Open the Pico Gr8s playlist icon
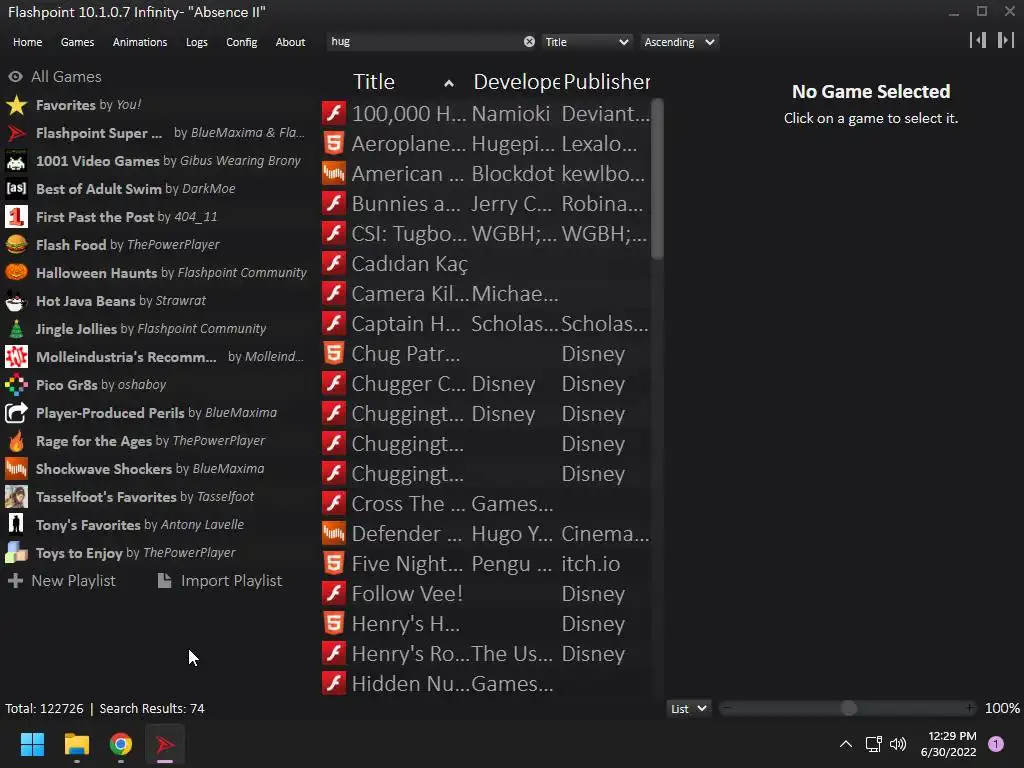The image size is (1024, 768). tap(16, 385)
